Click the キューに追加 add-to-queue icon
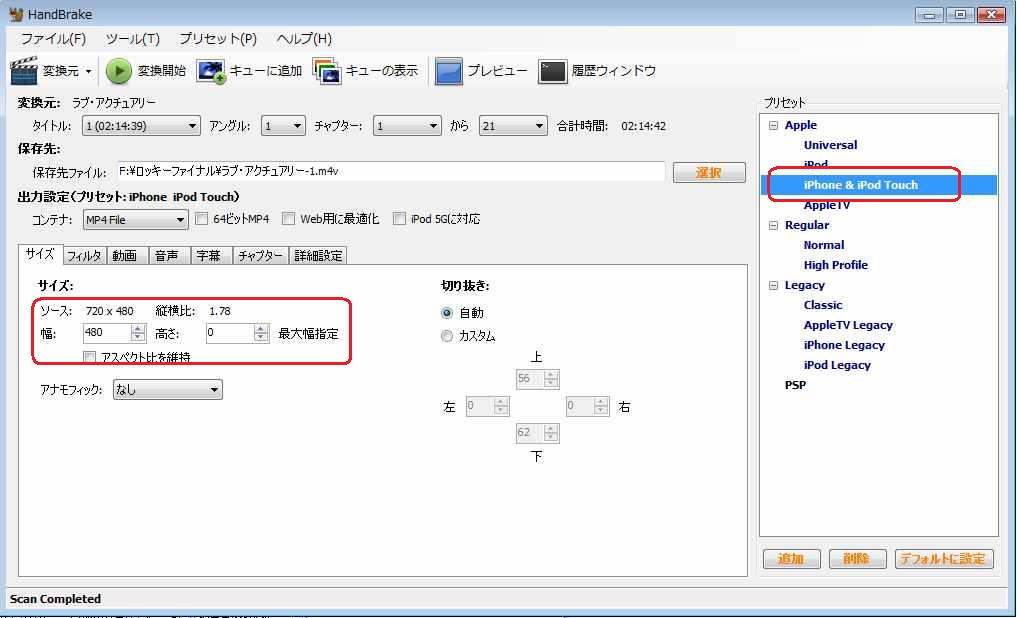 coord(210,71)
